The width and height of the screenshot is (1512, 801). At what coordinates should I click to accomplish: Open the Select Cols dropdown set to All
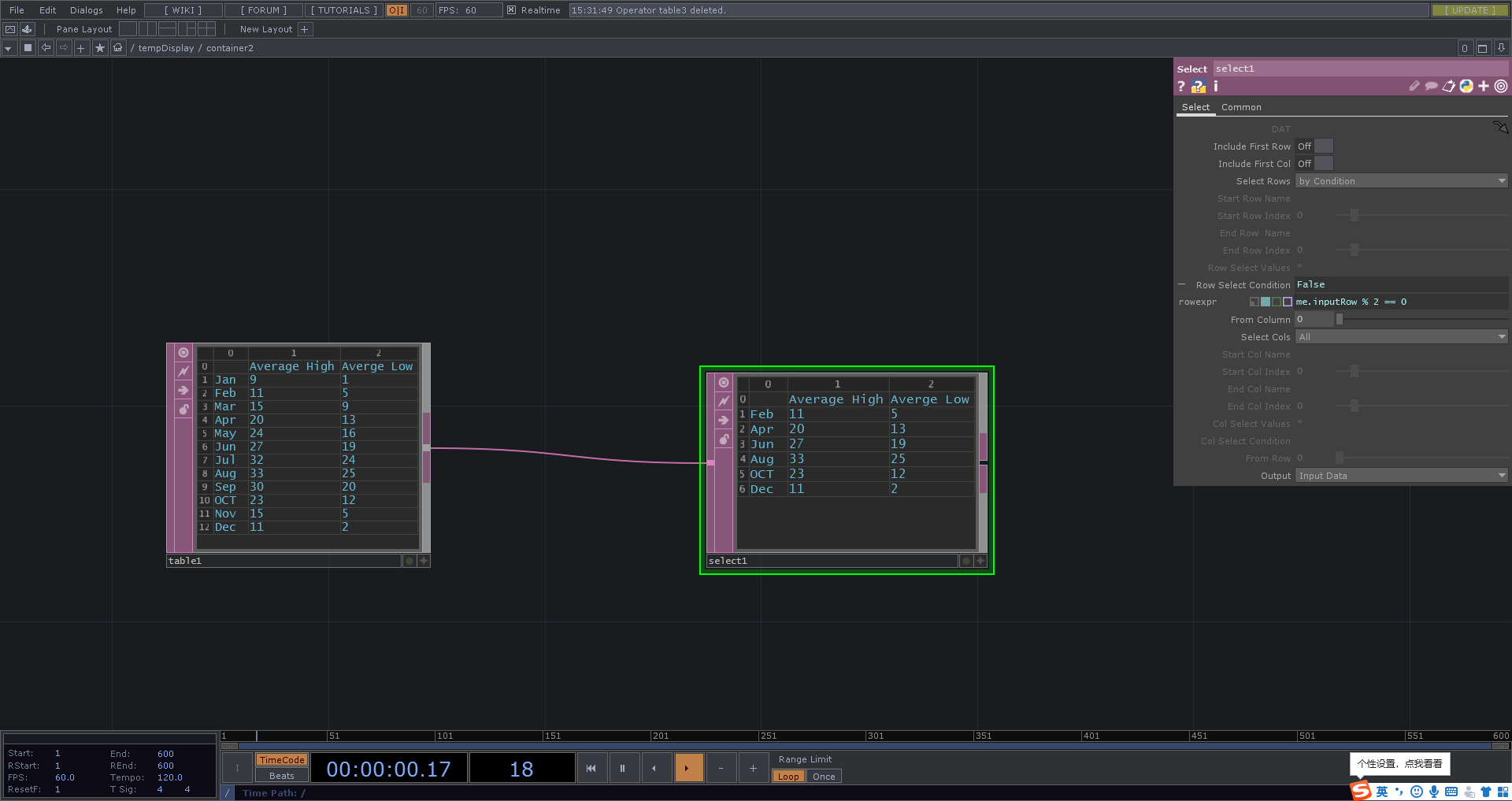[1401, 336]
